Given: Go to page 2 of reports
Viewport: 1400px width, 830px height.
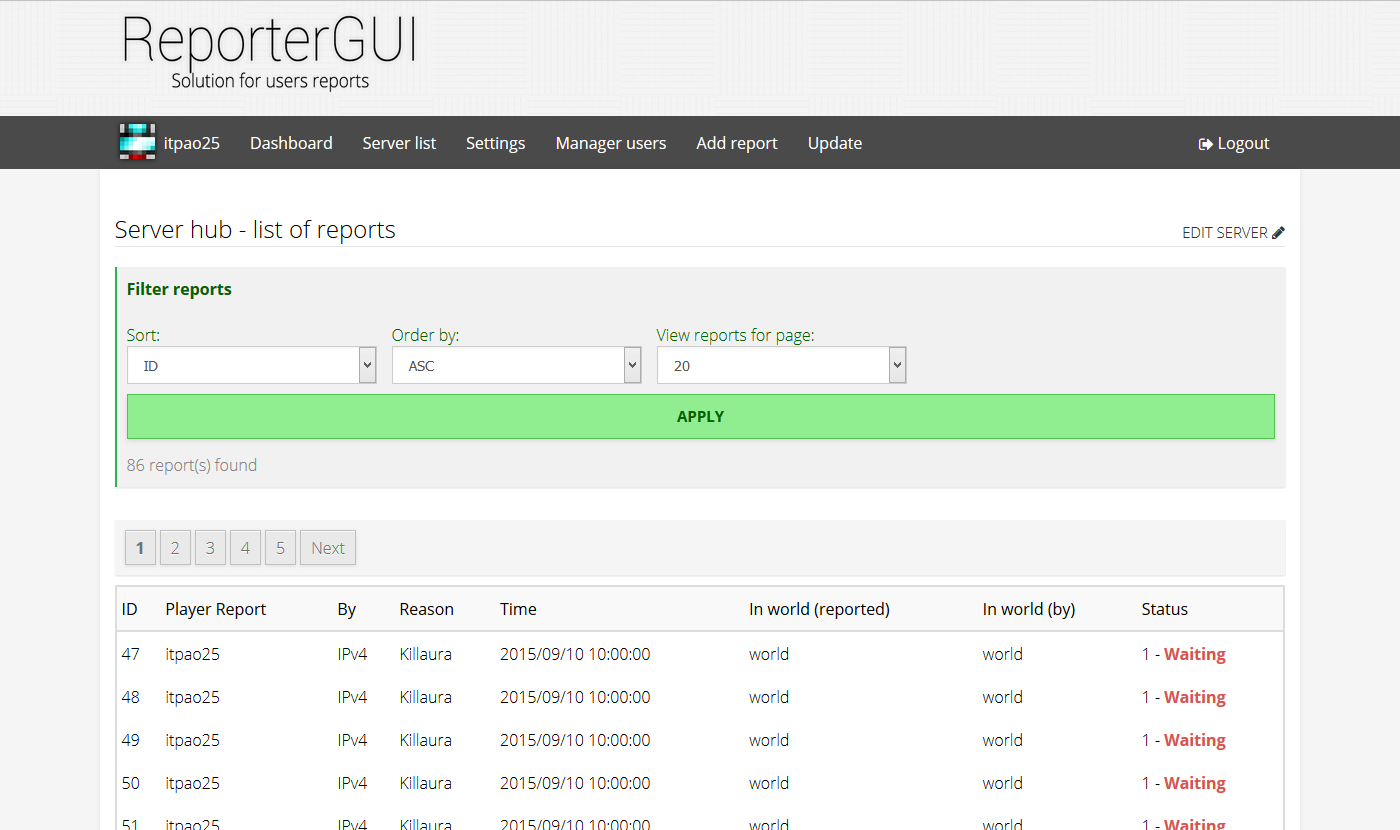Looking at the screenshot, I should pos(175,547).
